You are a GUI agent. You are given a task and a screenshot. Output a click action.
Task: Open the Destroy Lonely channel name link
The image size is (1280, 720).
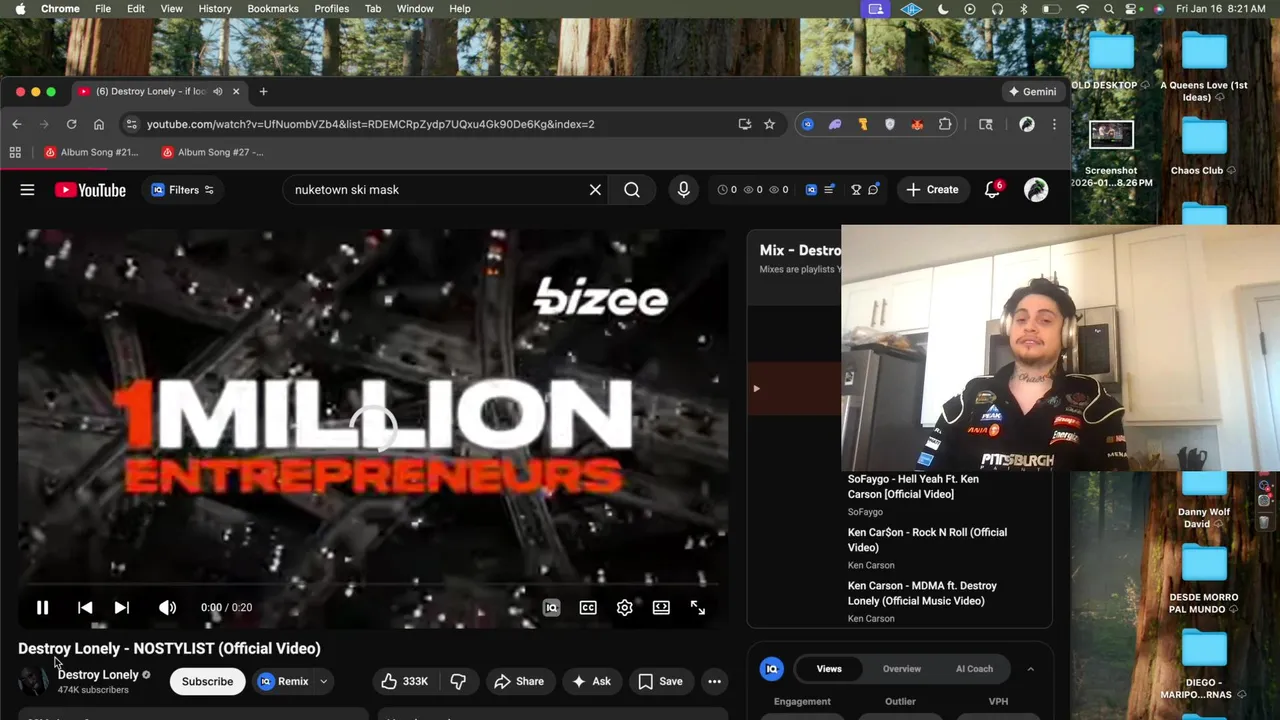98,674
